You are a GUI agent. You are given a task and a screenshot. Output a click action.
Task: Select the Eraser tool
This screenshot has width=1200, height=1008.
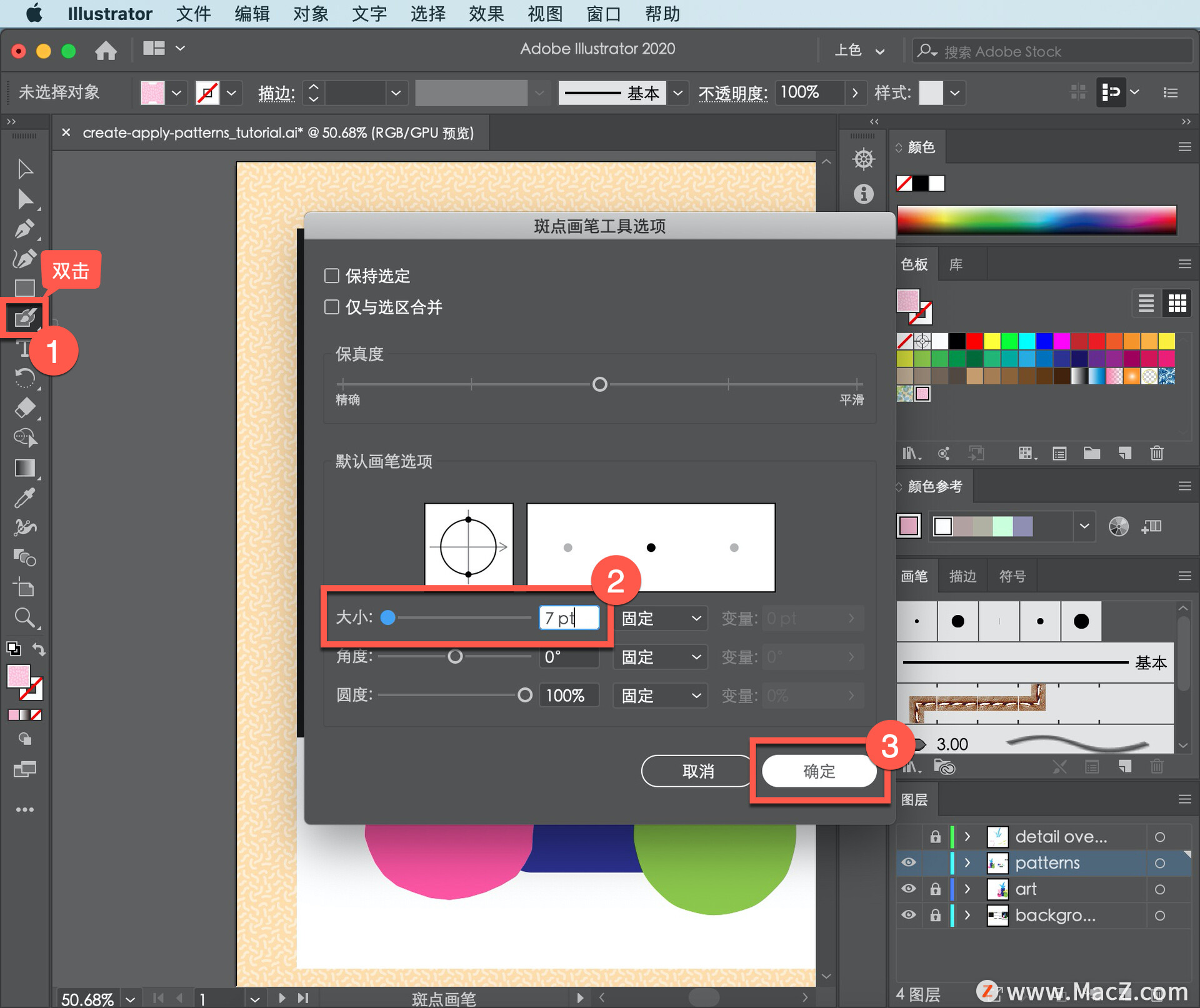[x=24, y=407]
